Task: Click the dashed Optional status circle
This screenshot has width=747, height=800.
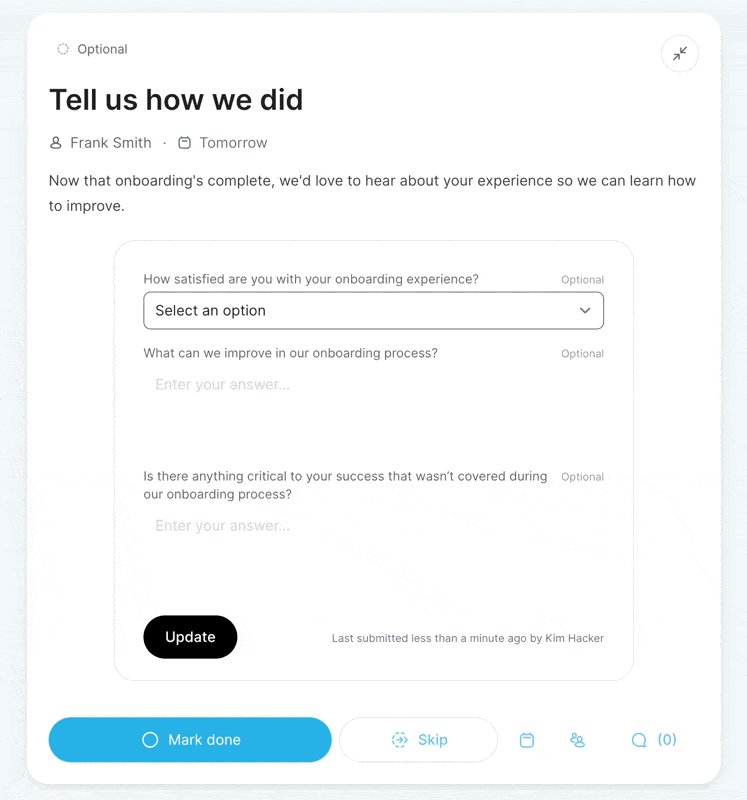Action: click(x=63, y=49)
